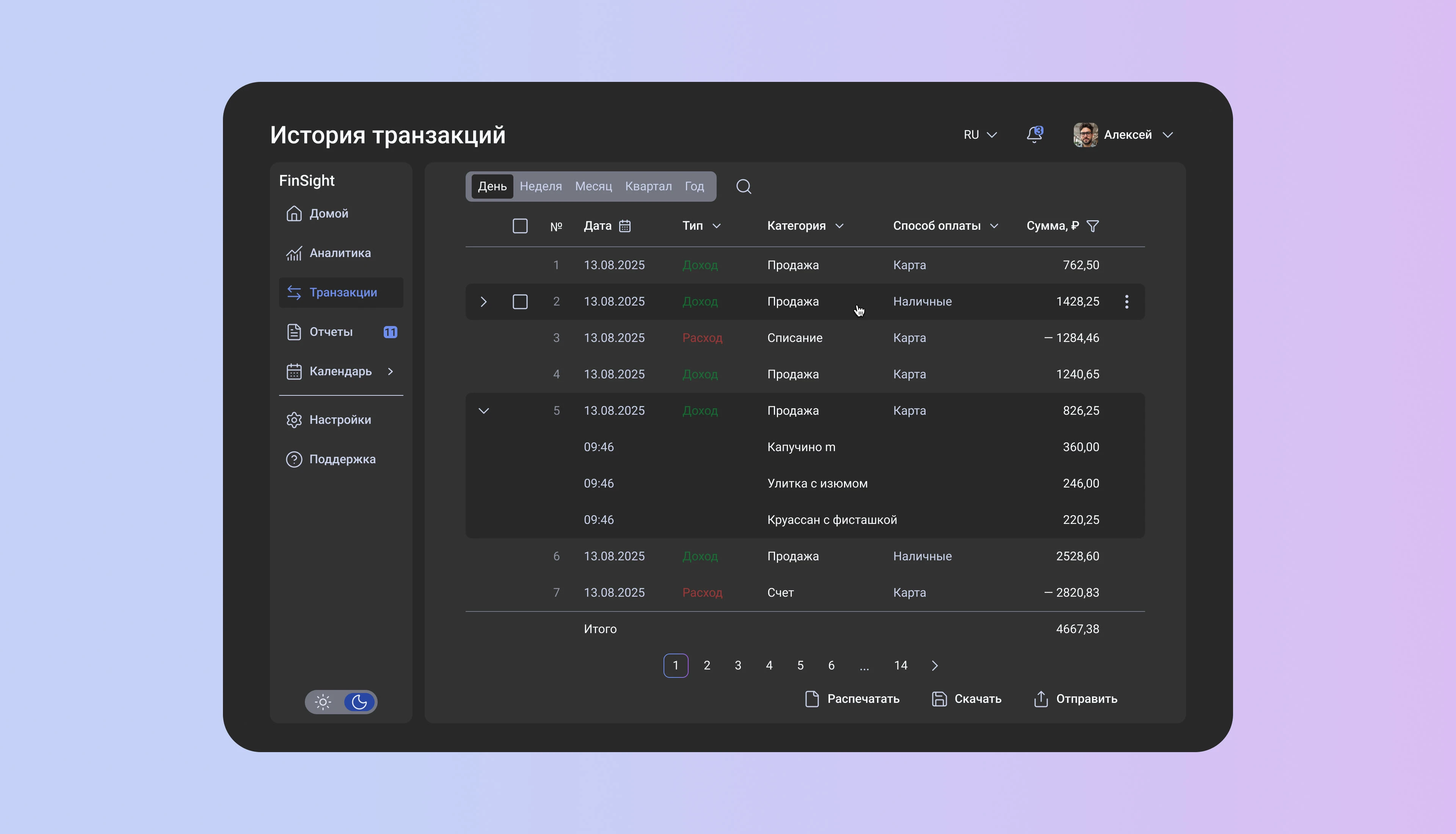1456x834 pixels.
Task: Open Настройки gear in sidebar
Action: tap(294, 420)
